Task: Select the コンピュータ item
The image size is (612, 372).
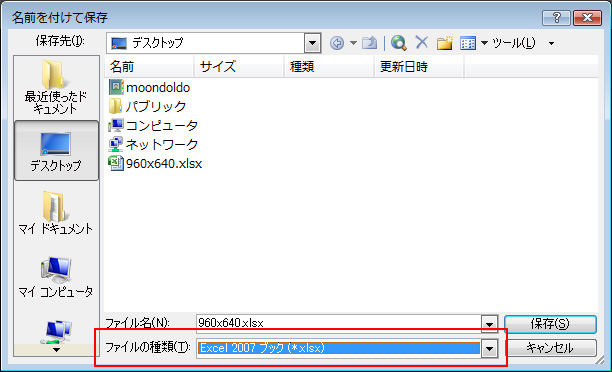Action: pos(153,125)
